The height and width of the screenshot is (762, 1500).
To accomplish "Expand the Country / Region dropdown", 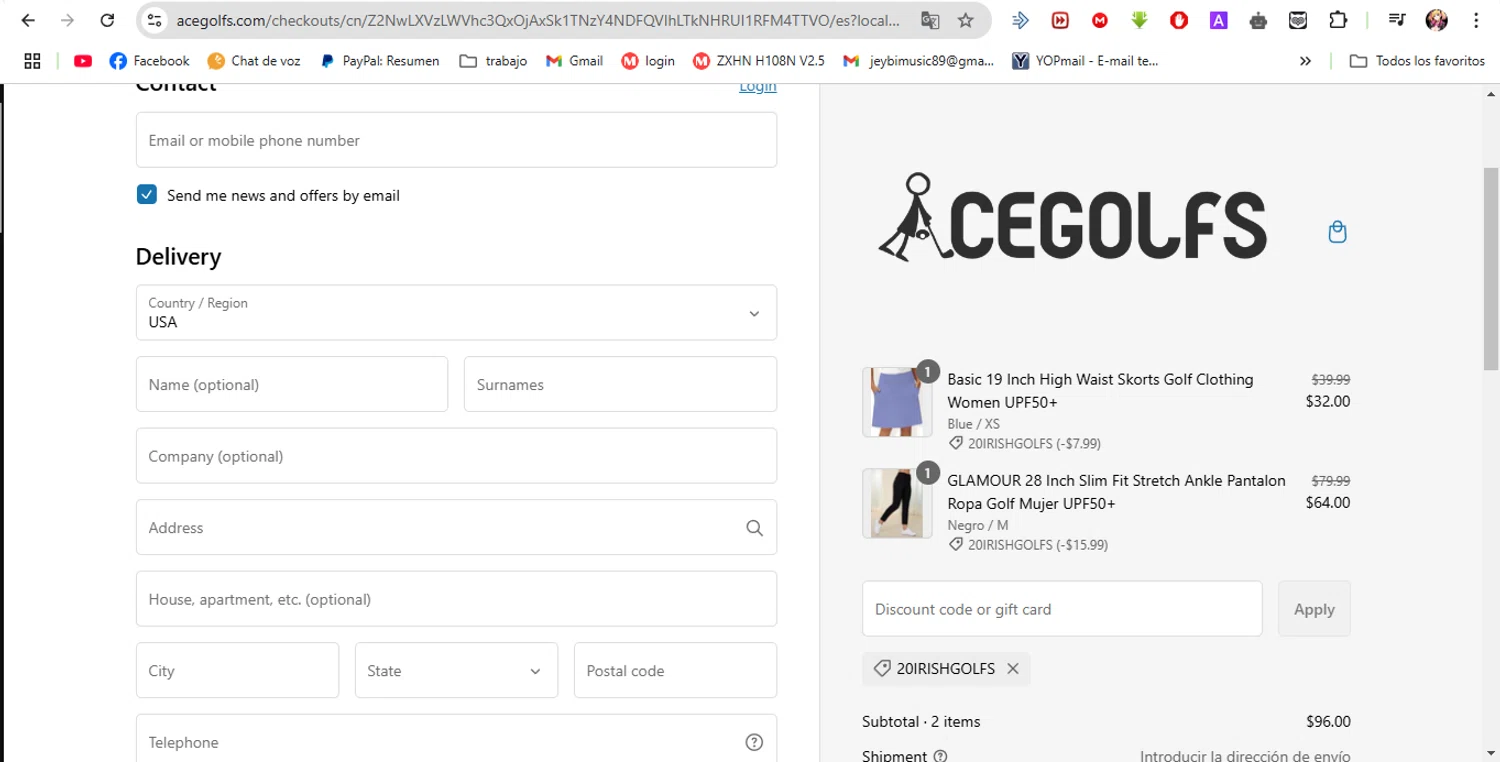I will tap(456, 312).
